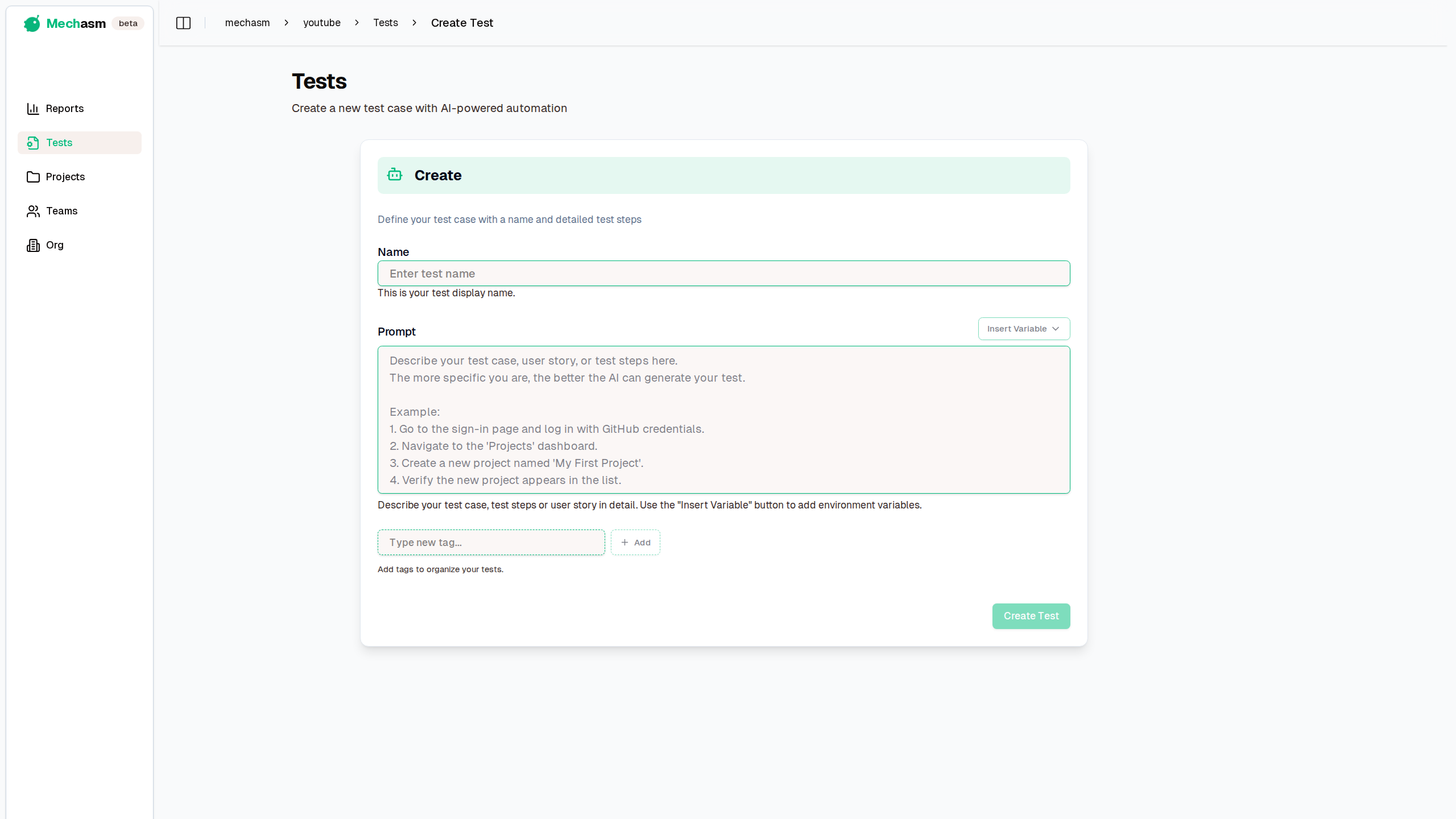Open the youtube breadcrumb link
The width and height of the screenshot is (1456, 819).
pos(322,23)
